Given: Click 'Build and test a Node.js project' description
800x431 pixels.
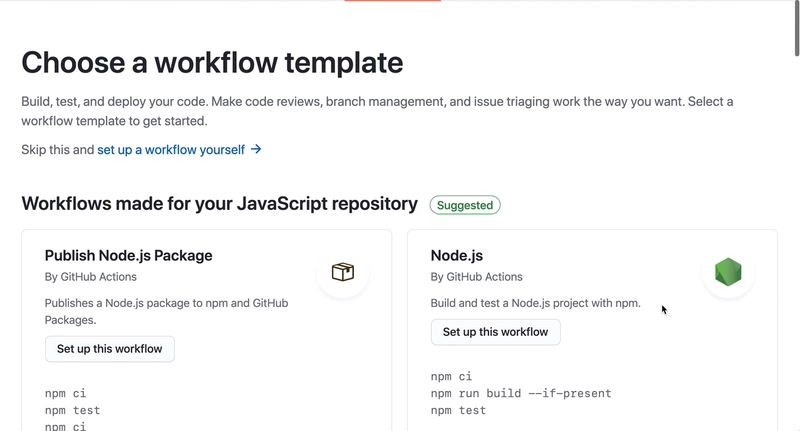Looking at the screenshot, I should click(x=535, y=304).
